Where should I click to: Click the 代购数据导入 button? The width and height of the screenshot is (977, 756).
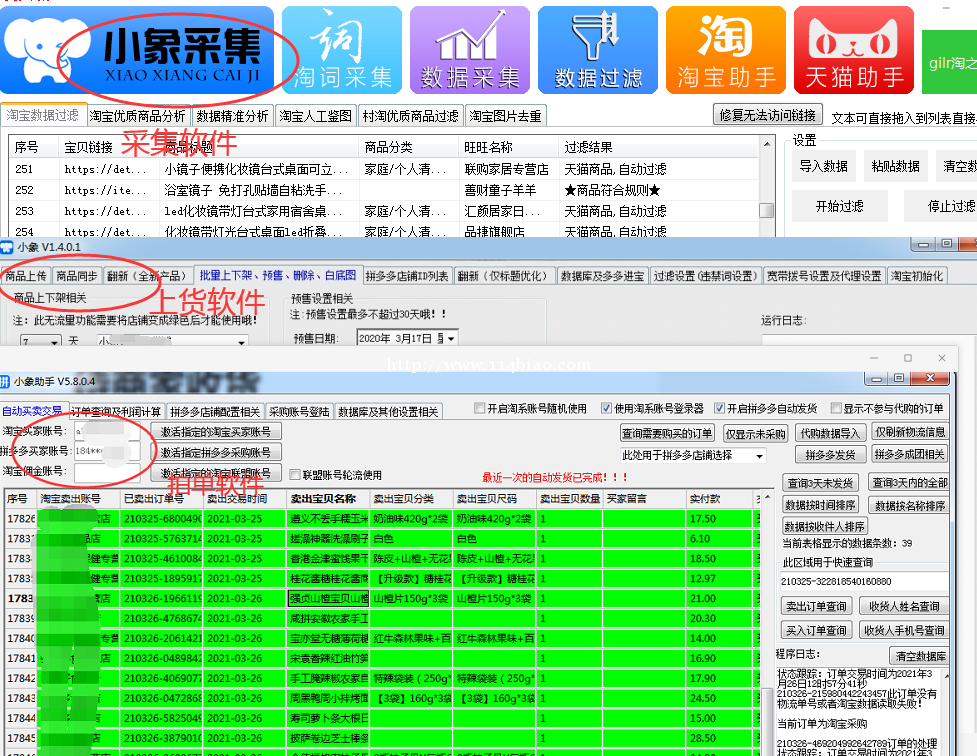coord(829,433)
